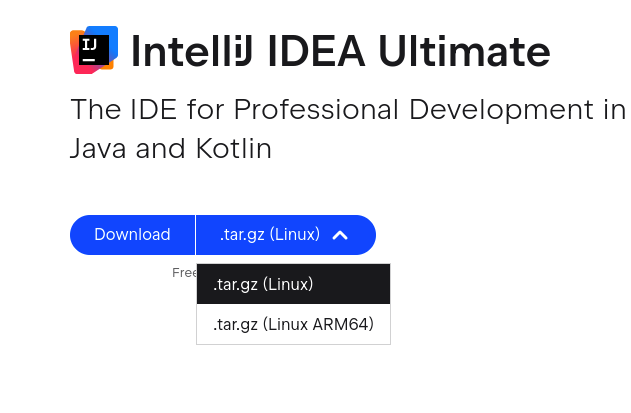Screen dimensions: 631x413
Task: Click the word IDEA in the heading
Action: click(x=316, y=51)
